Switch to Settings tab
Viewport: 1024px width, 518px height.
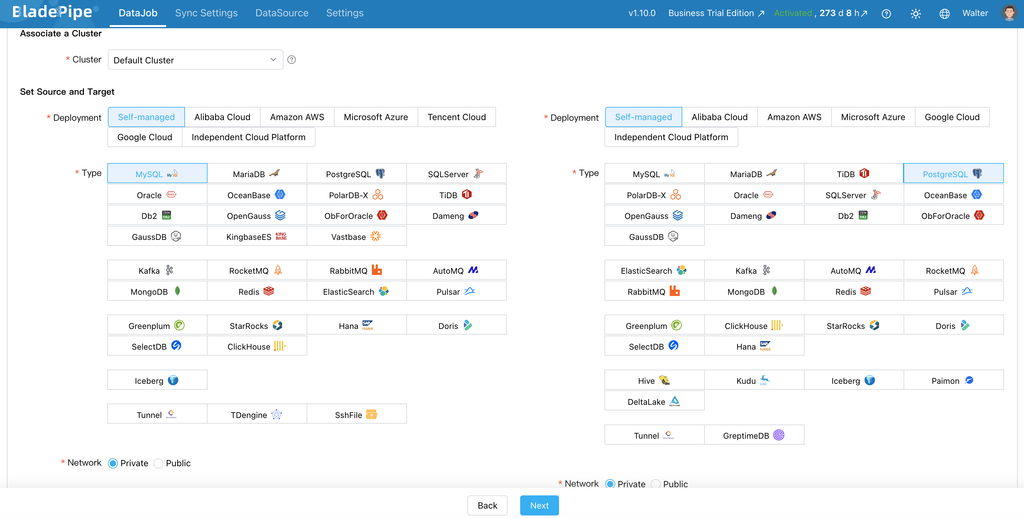coord(345,13)
